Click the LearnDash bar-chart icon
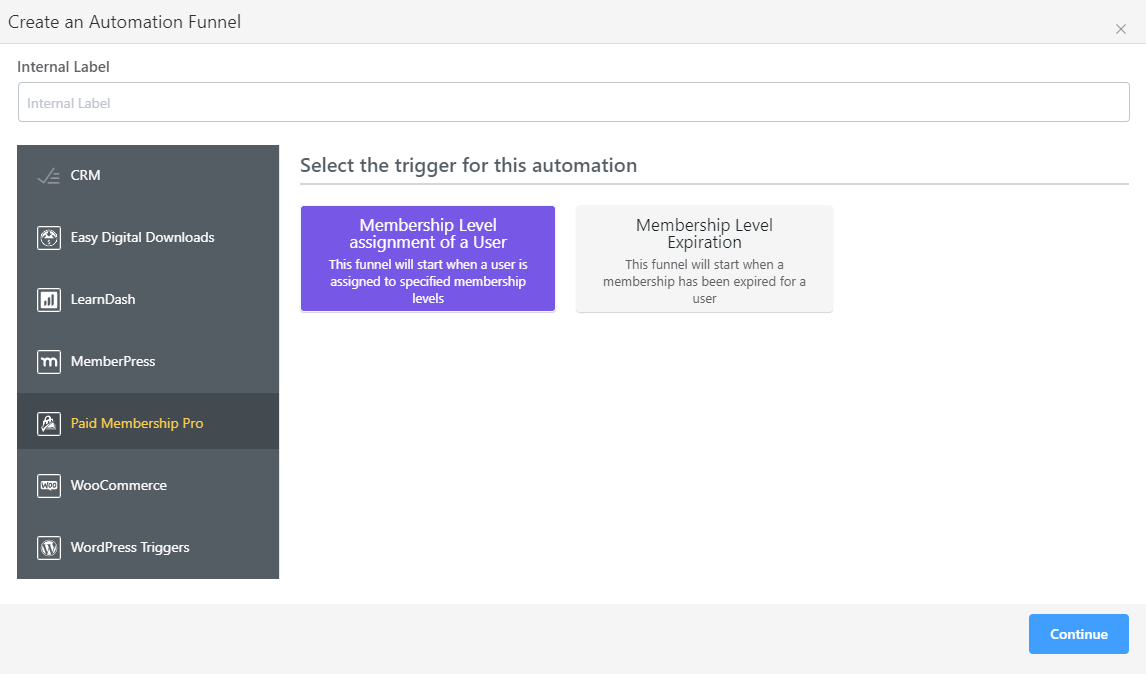This screenshot has width=1146, height=674. (x=48, y=299)
